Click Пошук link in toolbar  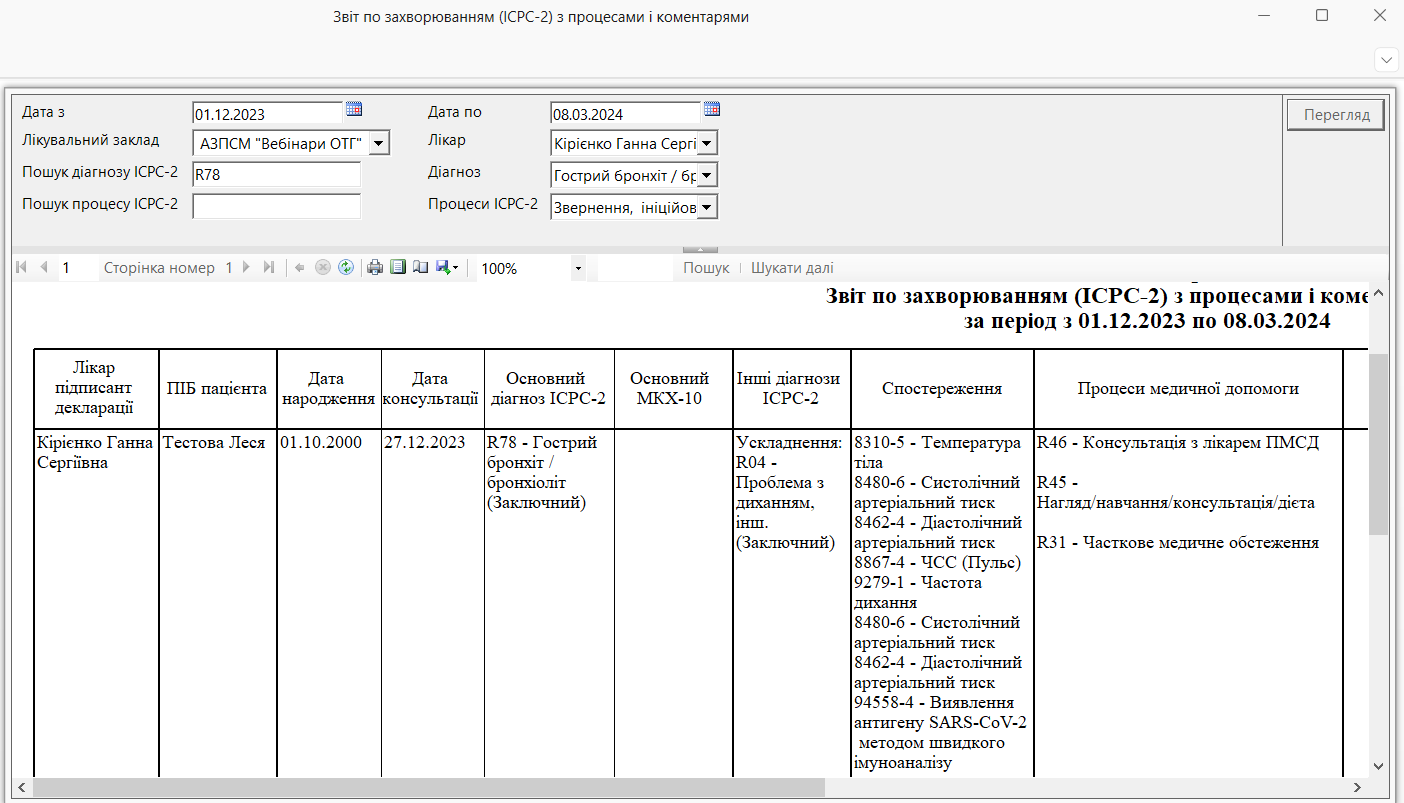706,268
